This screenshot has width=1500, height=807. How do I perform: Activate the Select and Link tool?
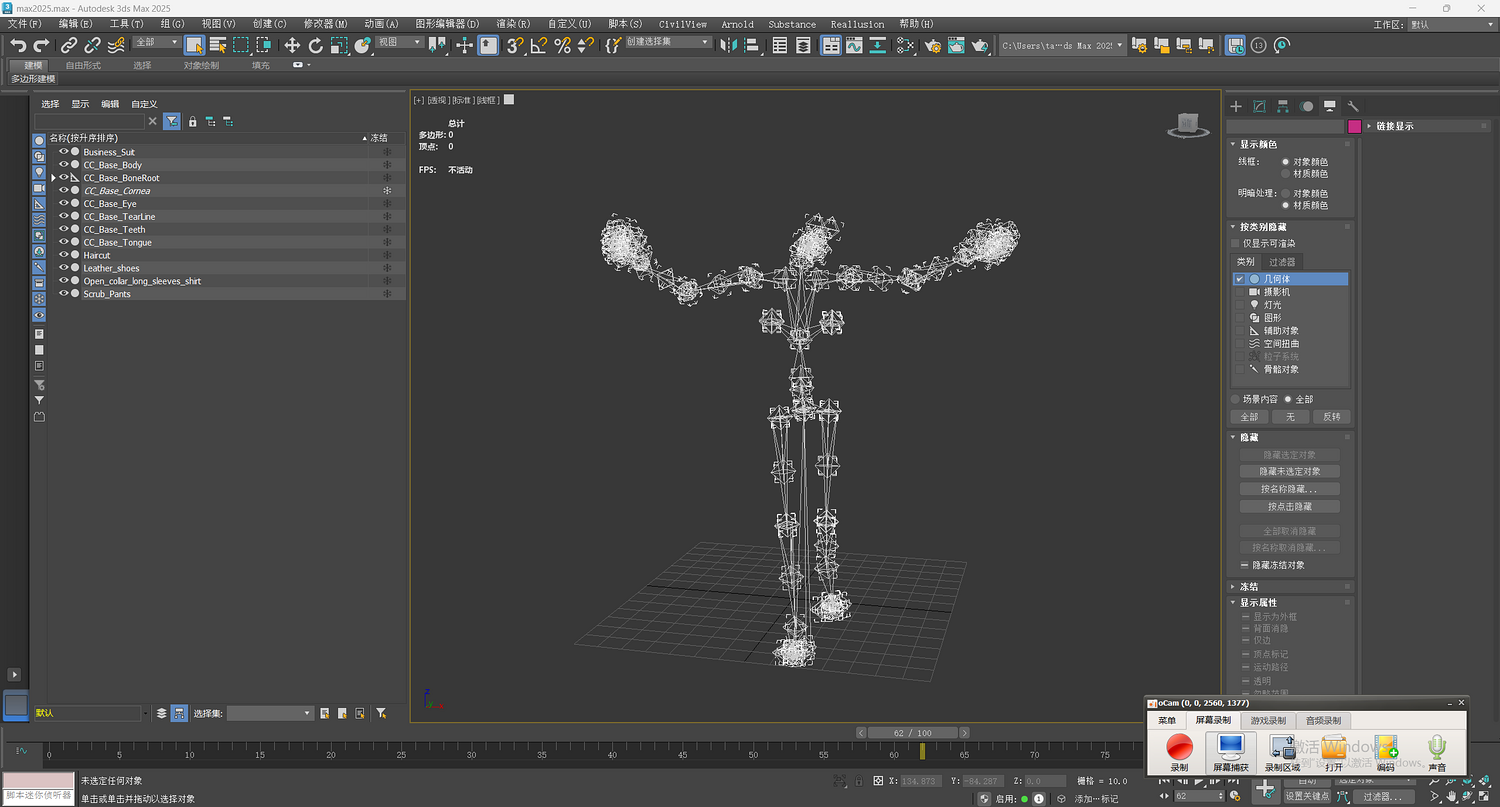coord(69,45)
